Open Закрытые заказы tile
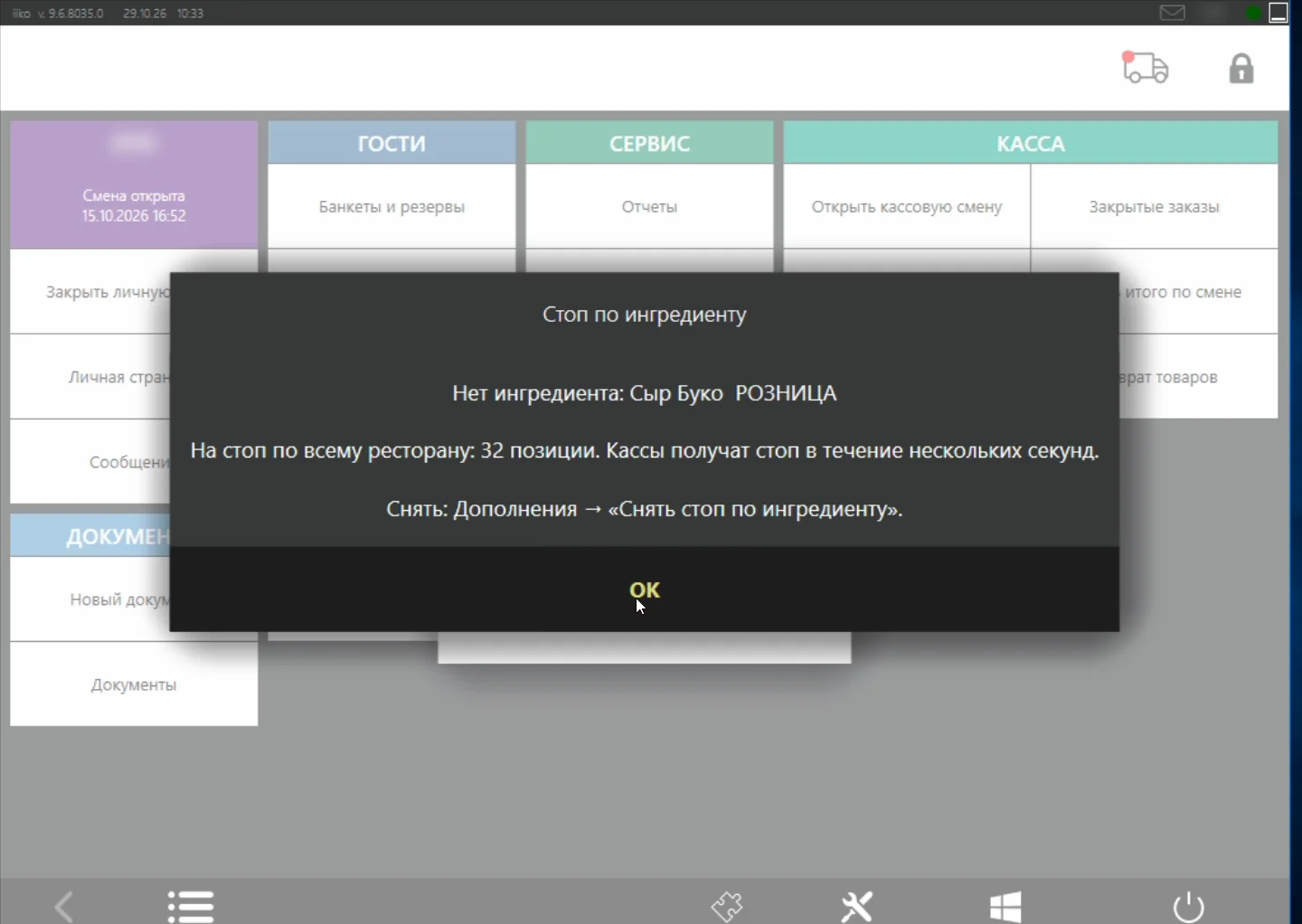The width and height of the screenshot is (1302, 924). 1154,207
